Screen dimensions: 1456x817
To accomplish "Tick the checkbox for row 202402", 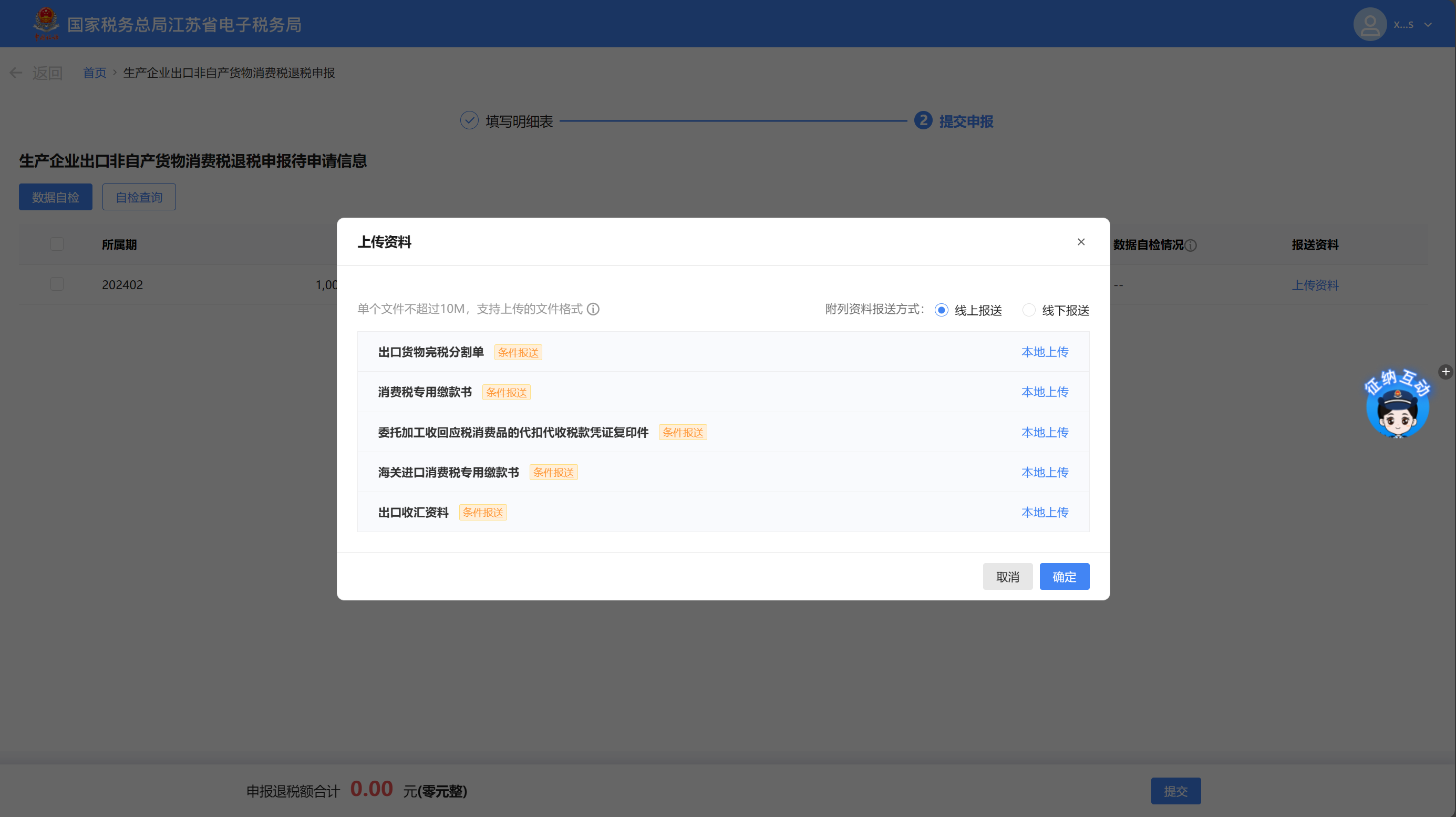I will tap(57, 284).
